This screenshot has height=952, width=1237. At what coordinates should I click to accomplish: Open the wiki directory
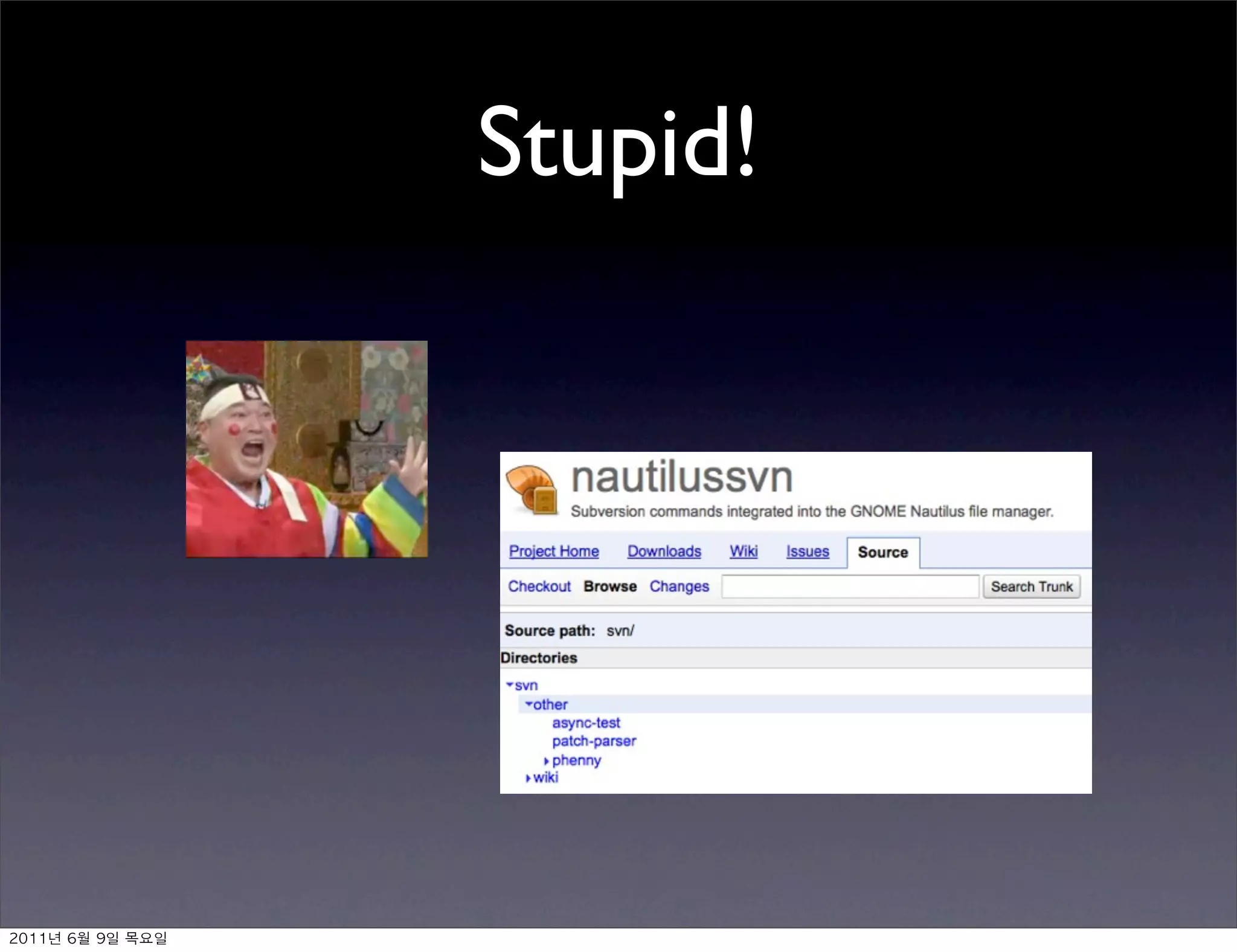pos(545,777)
